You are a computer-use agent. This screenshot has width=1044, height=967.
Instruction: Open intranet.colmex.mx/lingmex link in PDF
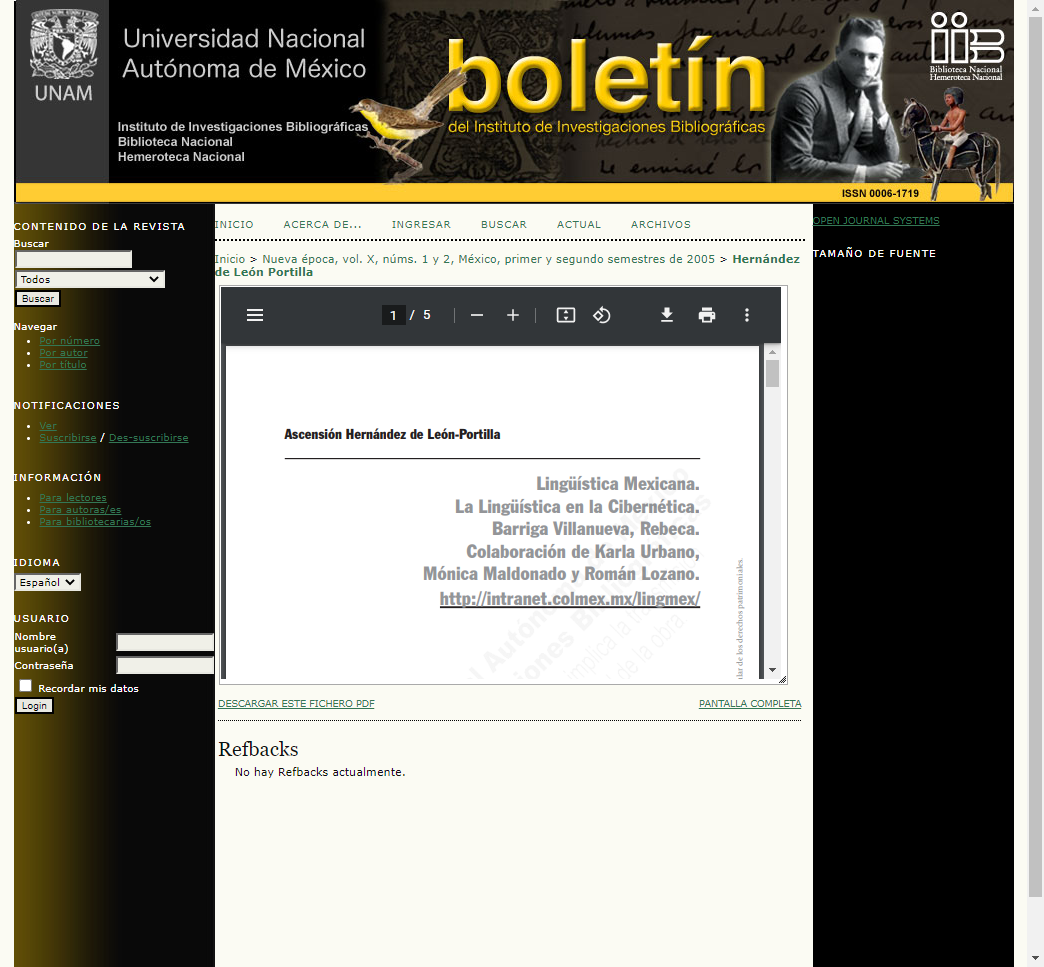(x=570, y=599)
